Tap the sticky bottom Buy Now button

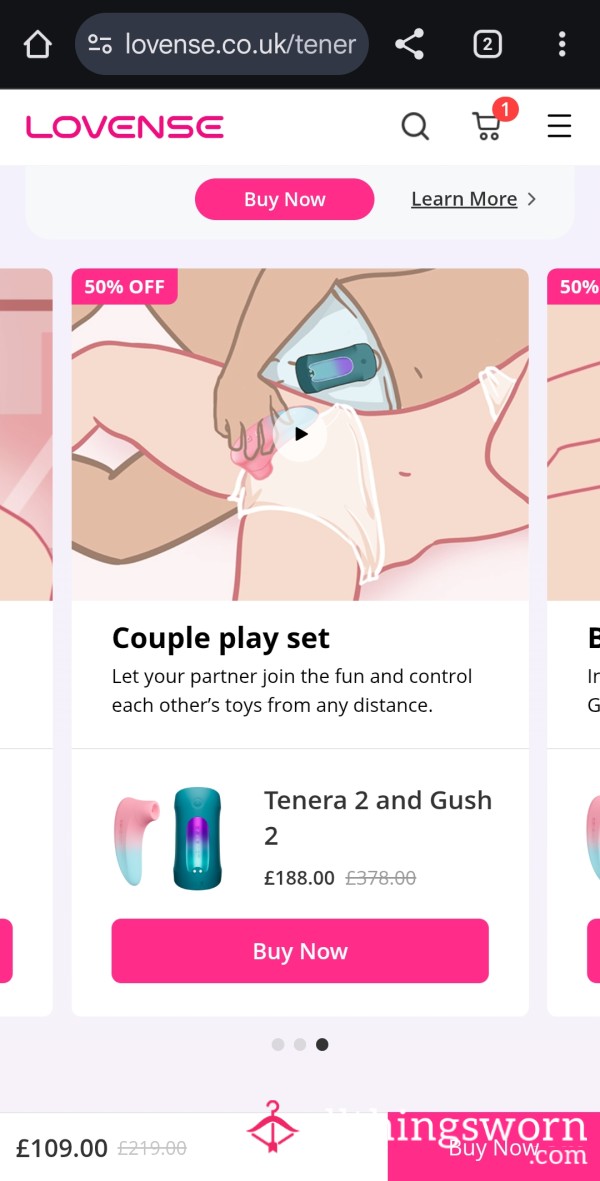494,1148
